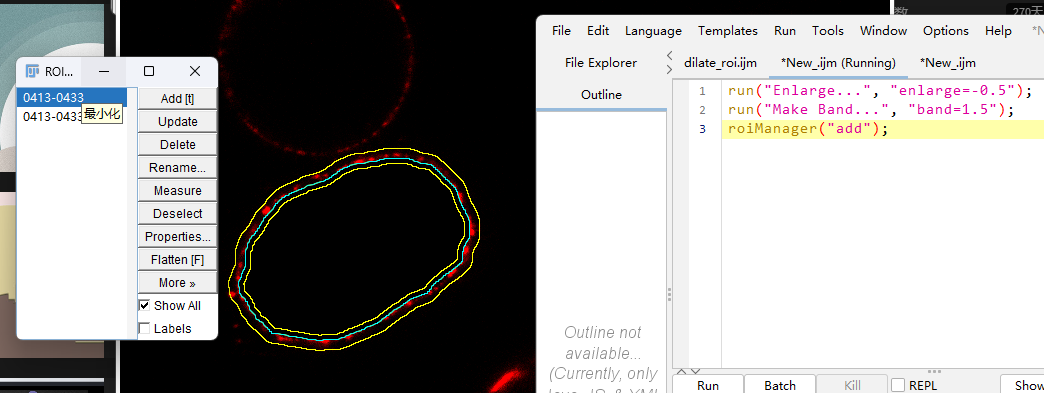
Task: Maximize the ROI Manager window
Action: [x=149, y=71]
